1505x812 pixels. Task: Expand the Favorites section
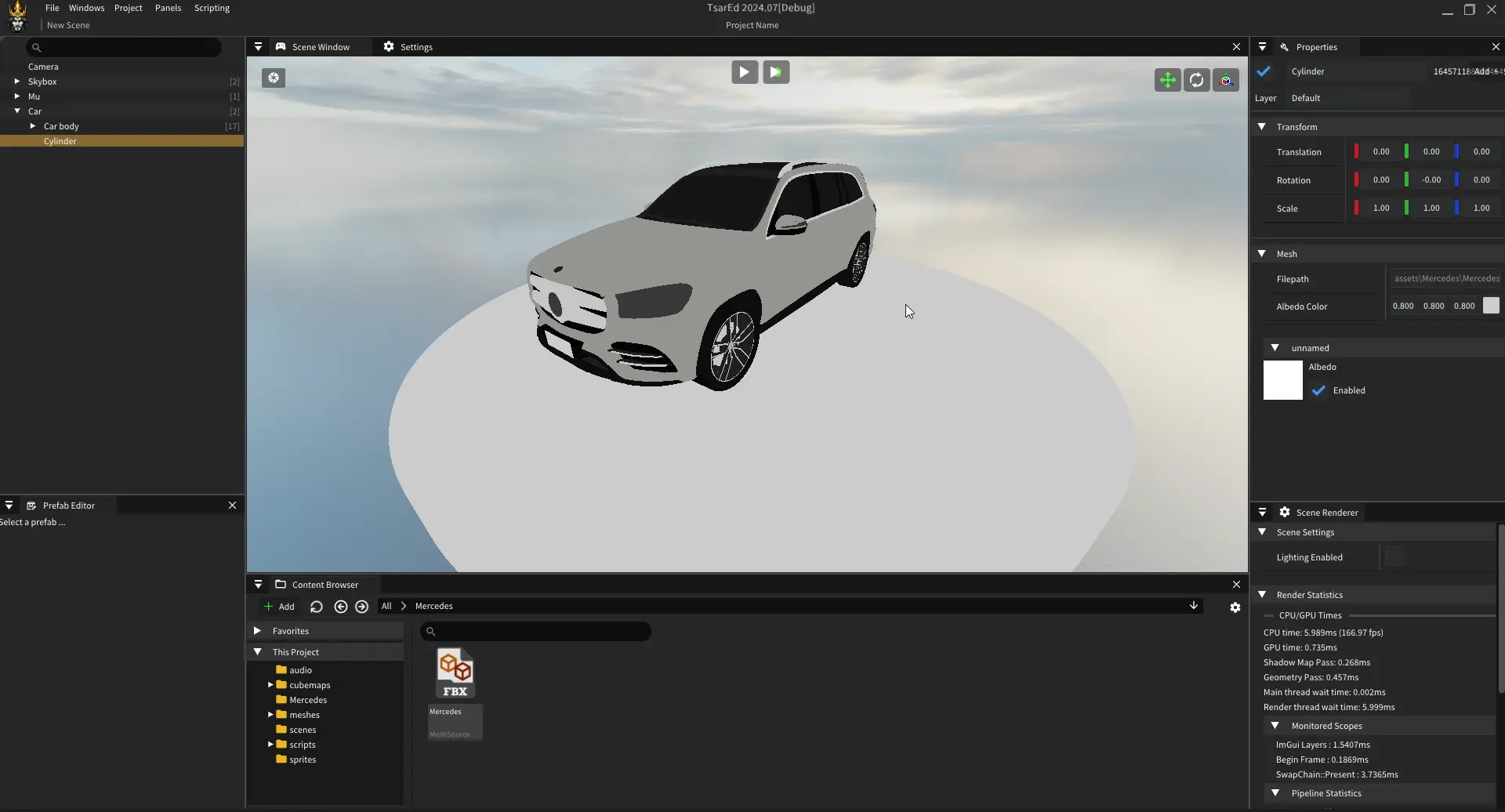pos(257,631)
